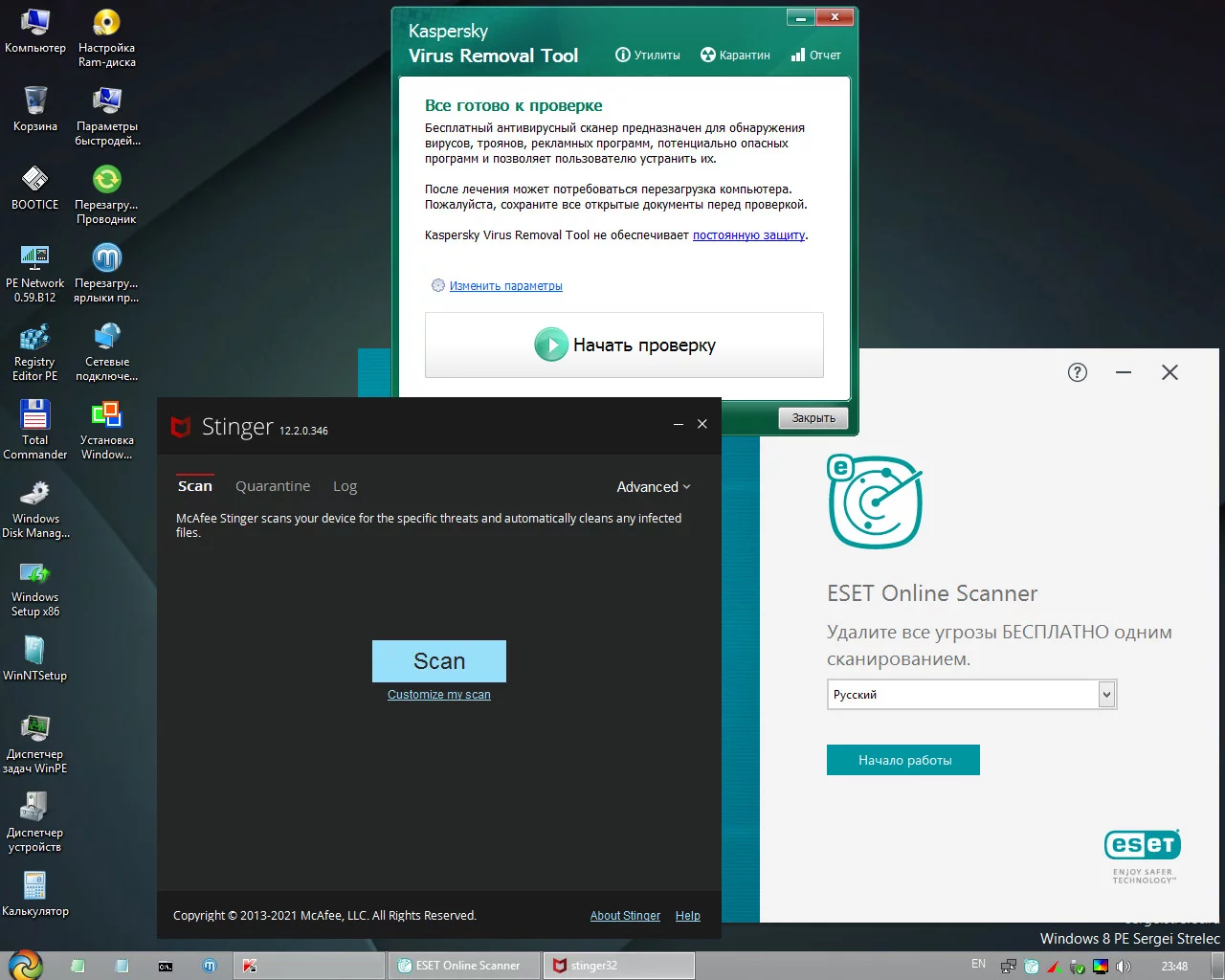This screenshot has width=1225, height=980.
Task: Expand the Advanced dropdown in Stinger
Action: point(654,486)
